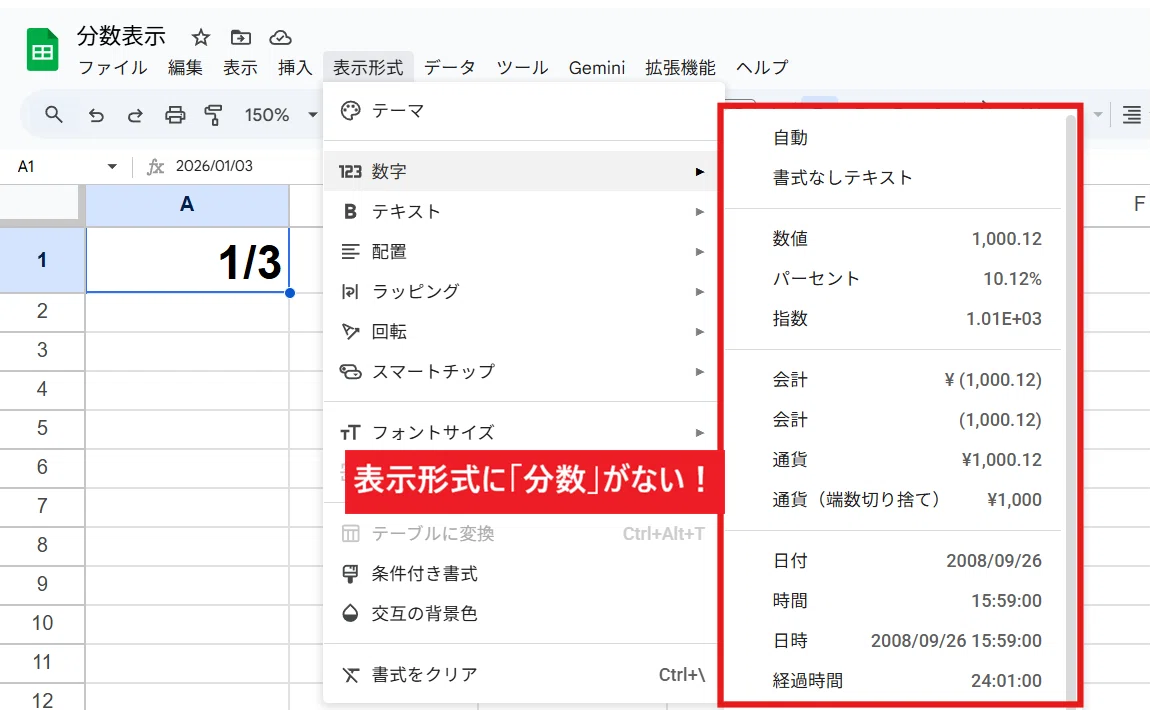Choose 指数 1.01E+03 format
Image resolution: width=1153 pixels, height=710 pixels.
tap(893, 318)
